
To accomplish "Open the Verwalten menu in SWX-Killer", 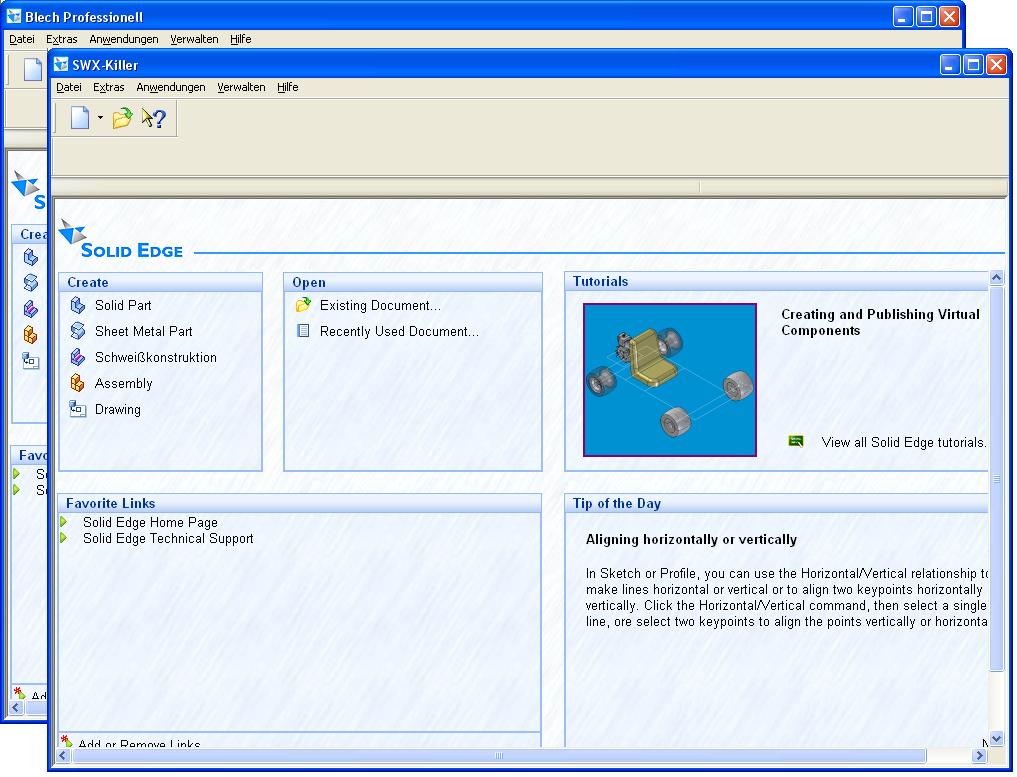I will coord(241,87).
